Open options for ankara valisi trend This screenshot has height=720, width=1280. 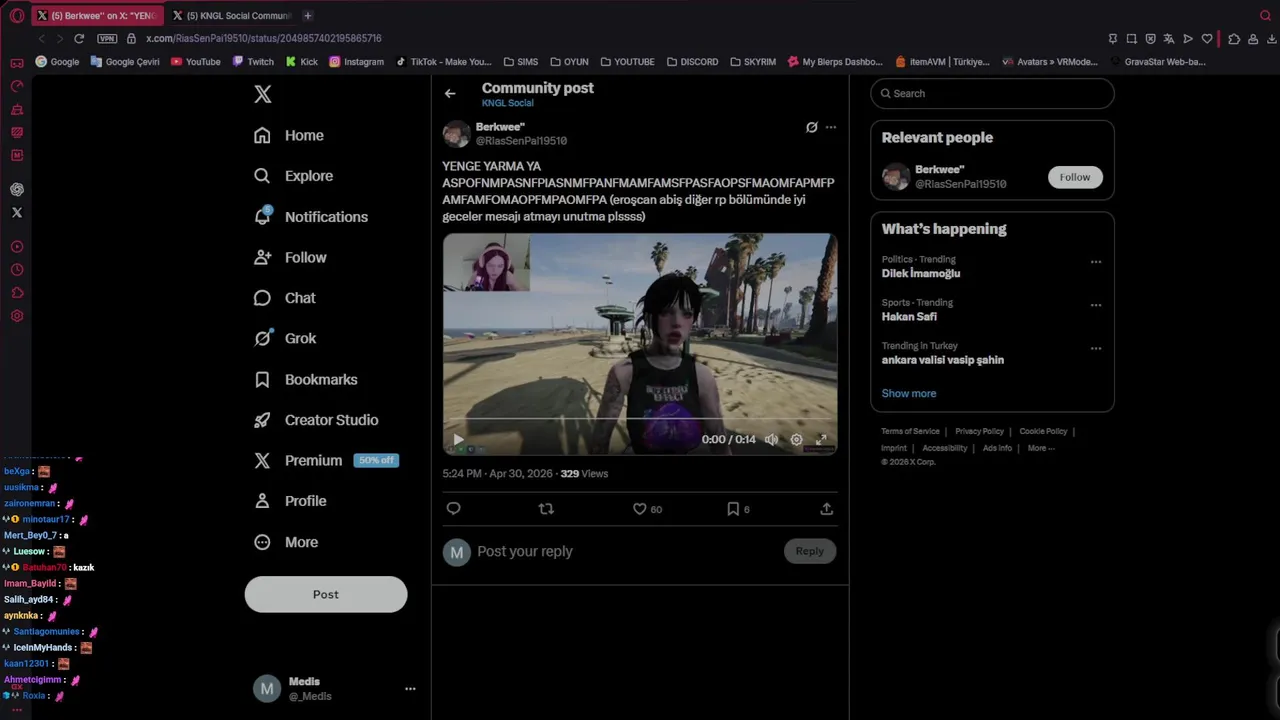1096,348
